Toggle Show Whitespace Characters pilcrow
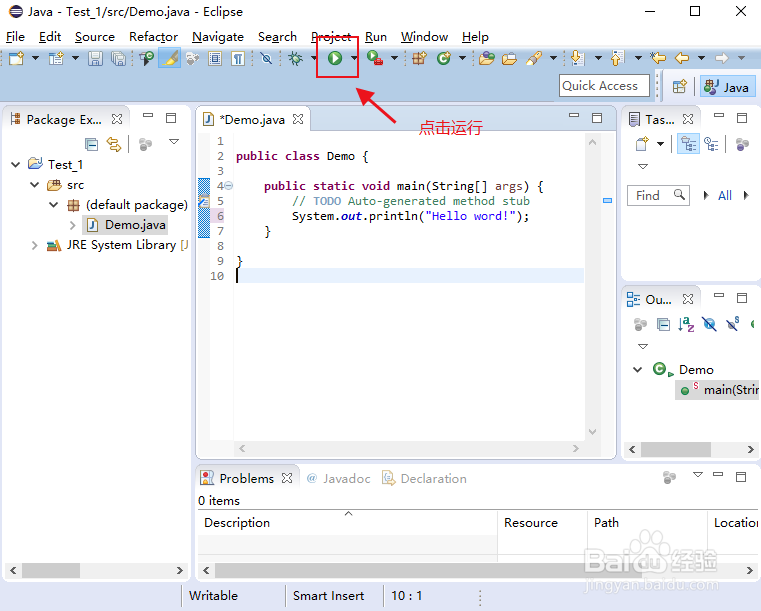This screenshot has height=611, width=761. (x=238, y=59)
